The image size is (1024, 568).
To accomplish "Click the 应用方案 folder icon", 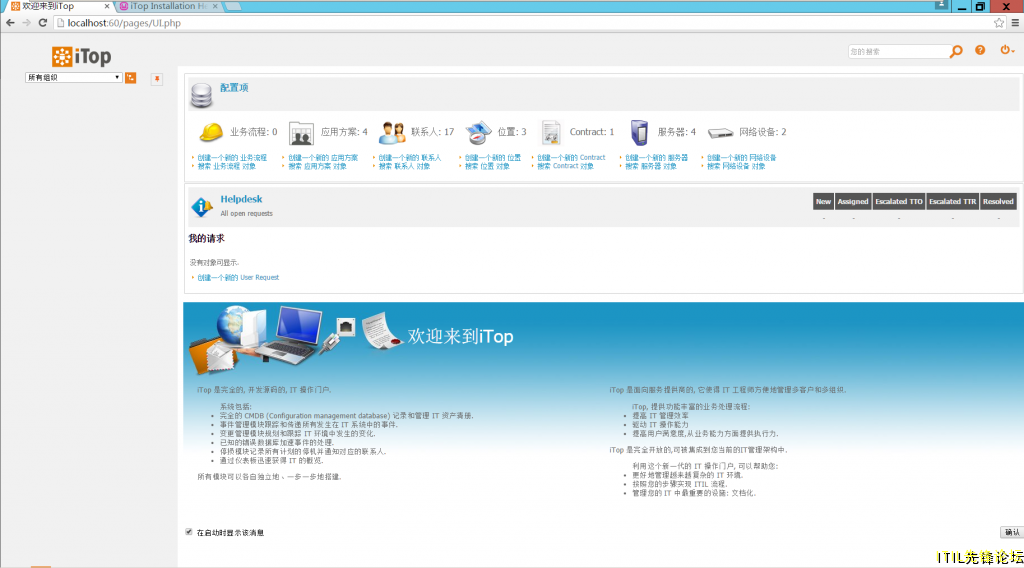I will [x=301, y=133].
